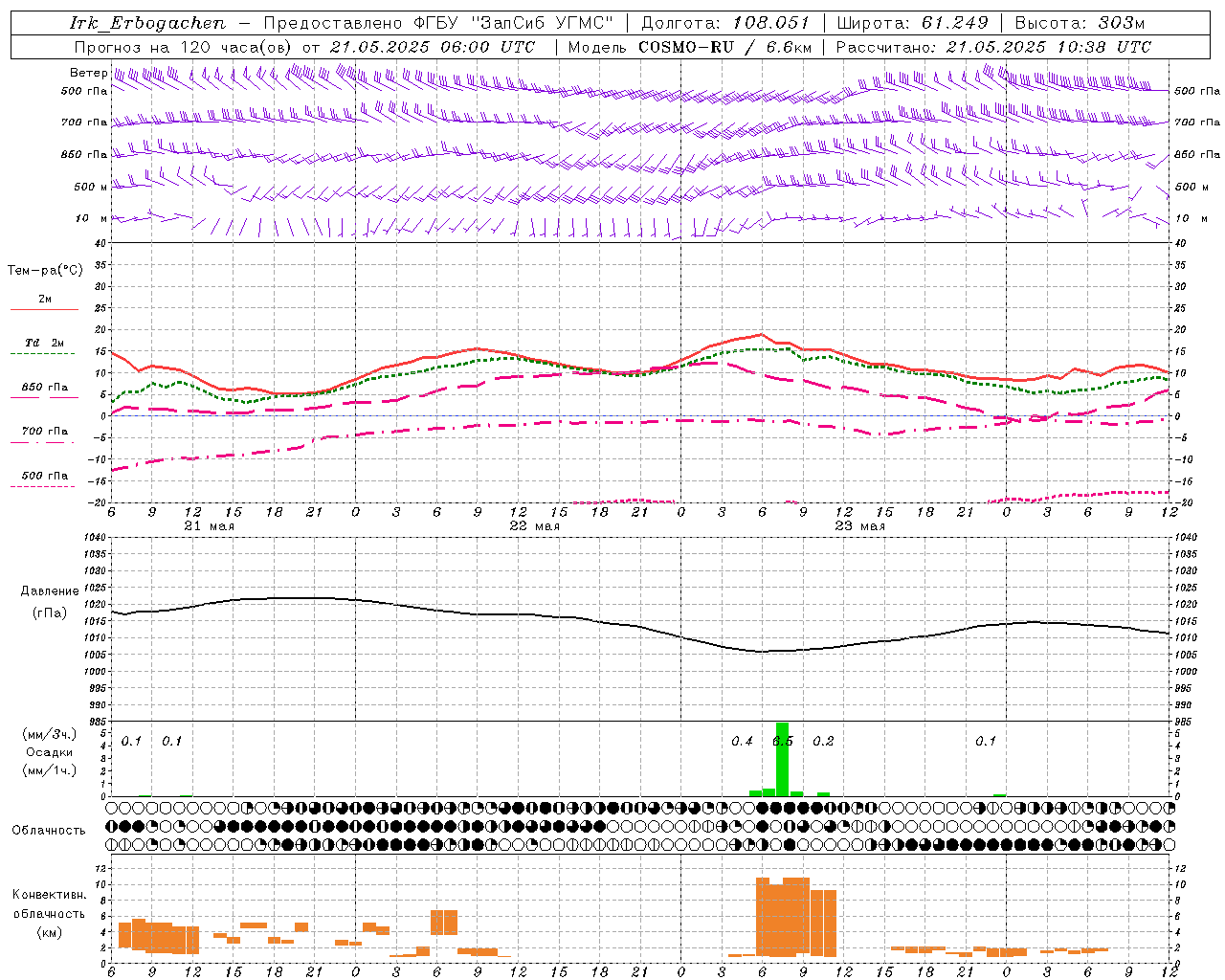Click the "10 м" wind level label on left
This screenshot has width=1225, height=980.
91,218
